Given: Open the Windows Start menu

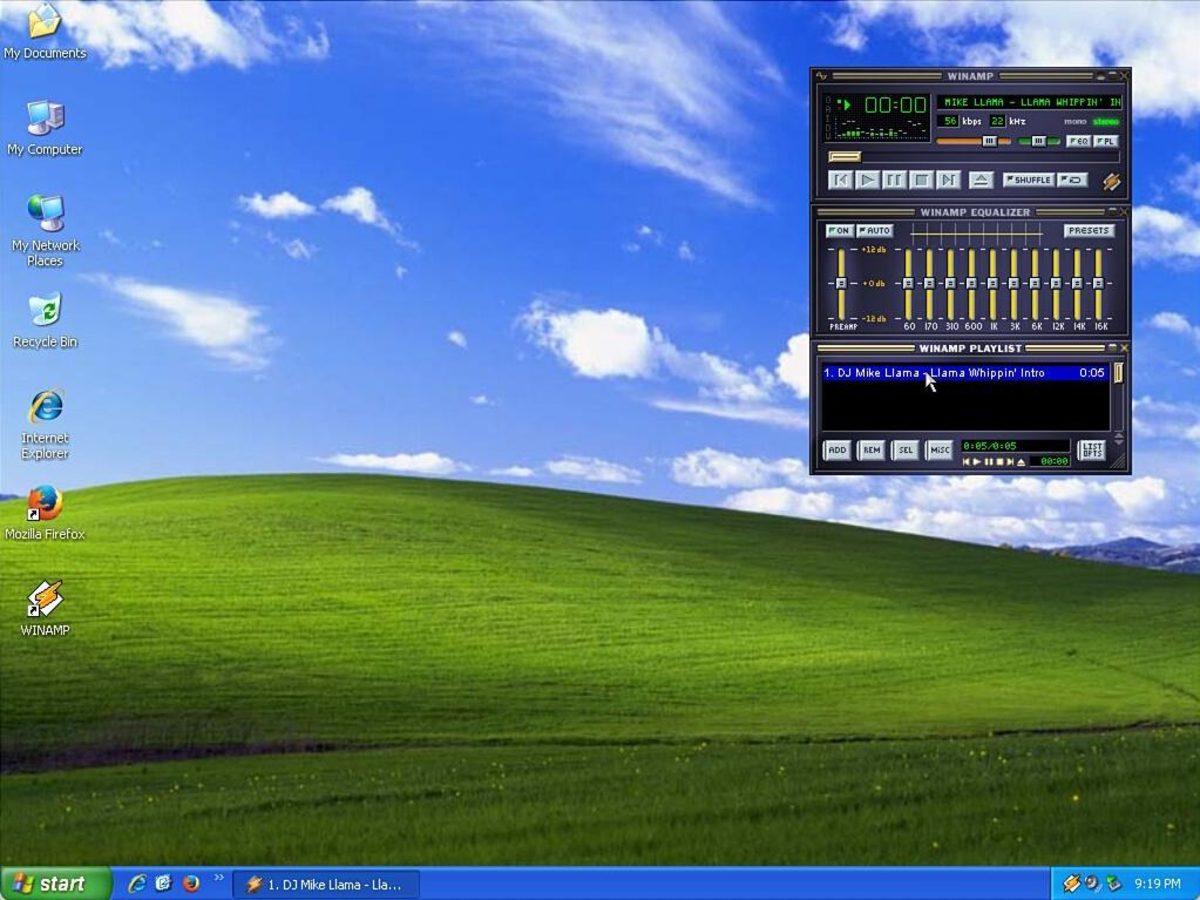Looking at the screenshot, I should click(56, 883).
